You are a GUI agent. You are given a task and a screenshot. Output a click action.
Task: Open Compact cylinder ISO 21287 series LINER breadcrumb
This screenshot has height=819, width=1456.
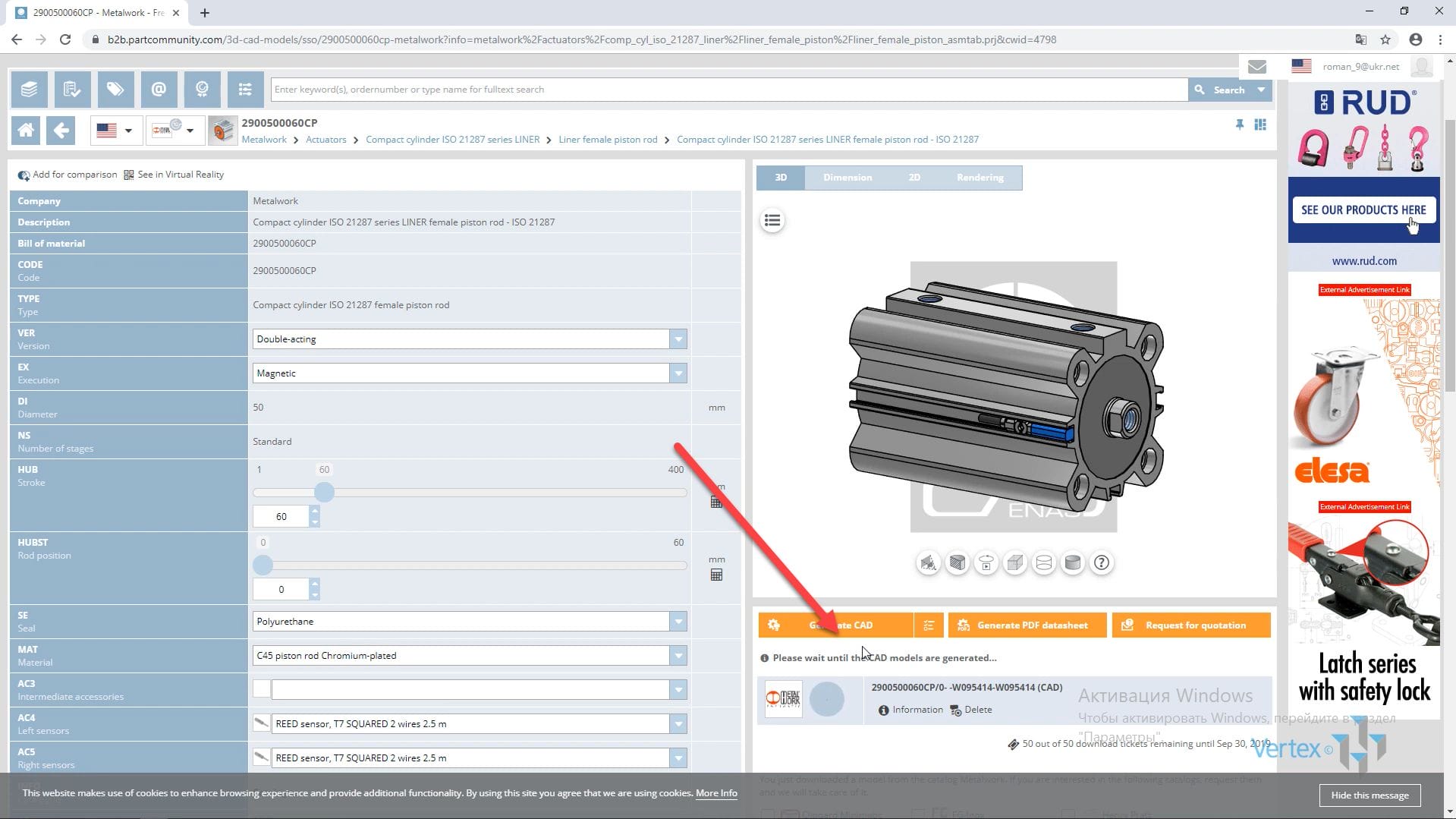(x=452, y=140)
